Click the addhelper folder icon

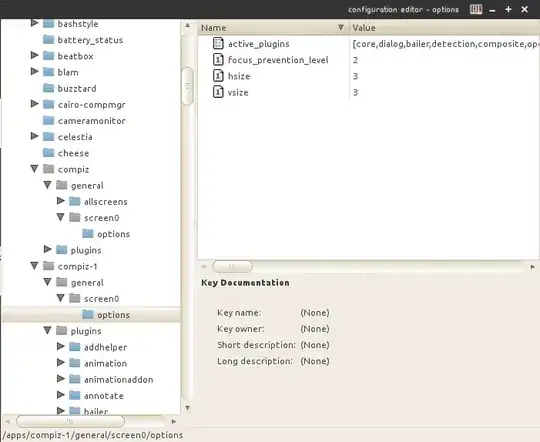click(x=75, y=347)
